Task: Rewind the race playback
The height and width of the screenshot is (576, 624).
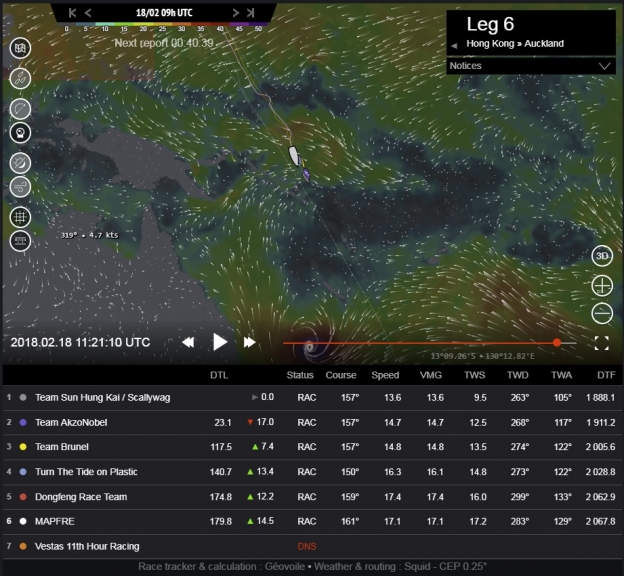Action: tap(188, 342)
